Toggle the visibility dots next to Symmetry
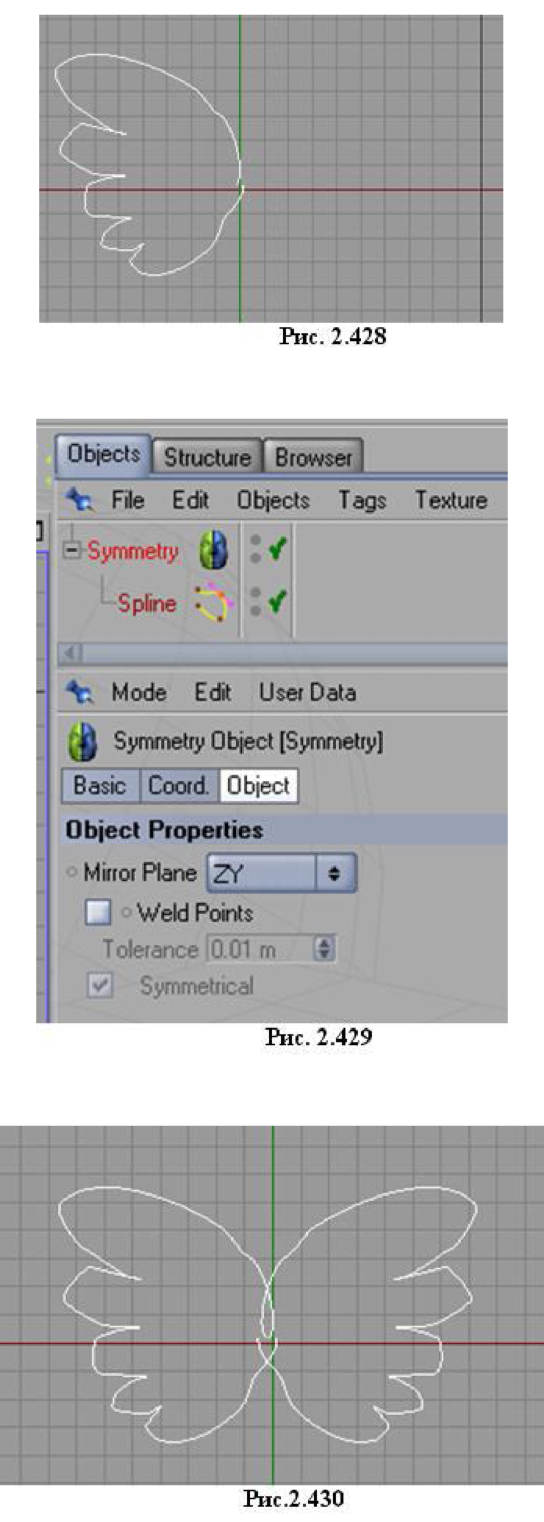544x1522 pixels. pos(254,551)
